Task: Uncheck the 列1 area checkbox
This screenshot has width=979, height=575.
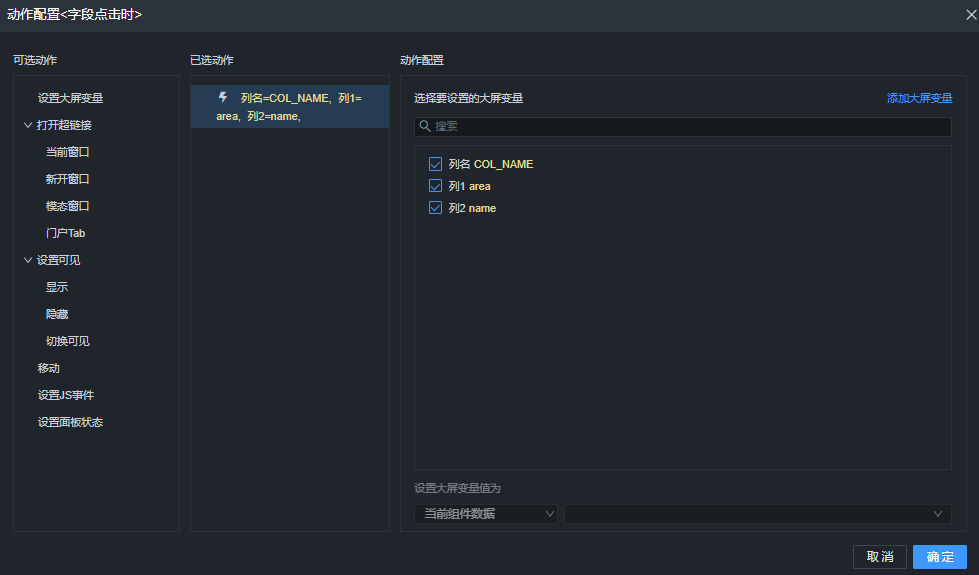Action: point(435,186)
